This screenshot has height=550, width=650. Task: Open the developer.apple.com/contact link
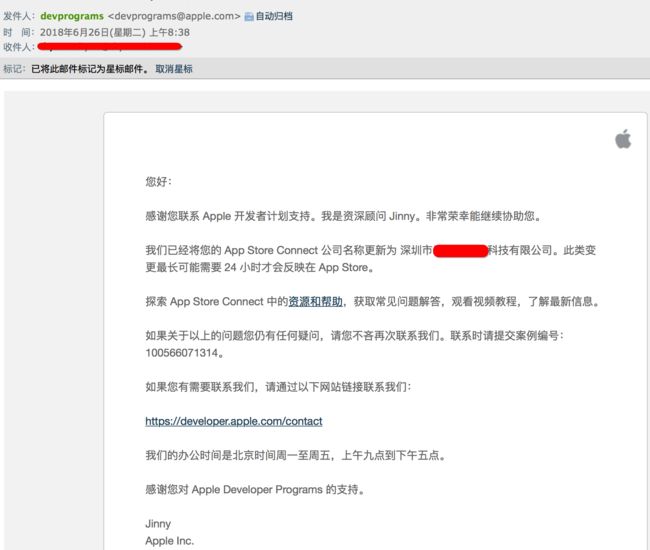coord(234,421)
